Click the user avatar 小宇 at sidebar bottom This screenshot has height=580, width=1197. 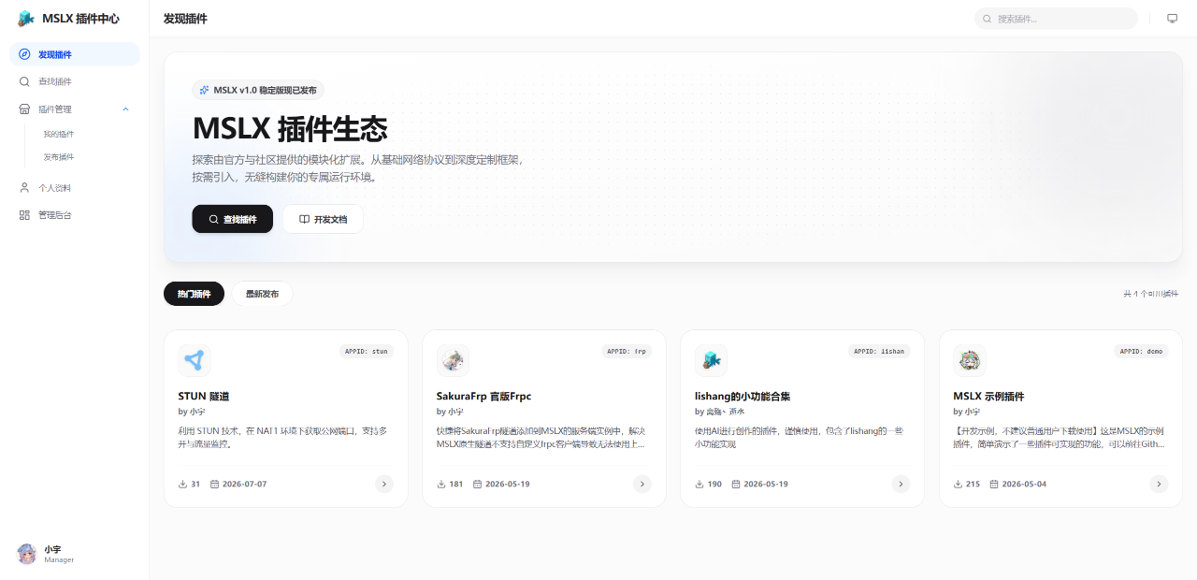click(27, 553)
